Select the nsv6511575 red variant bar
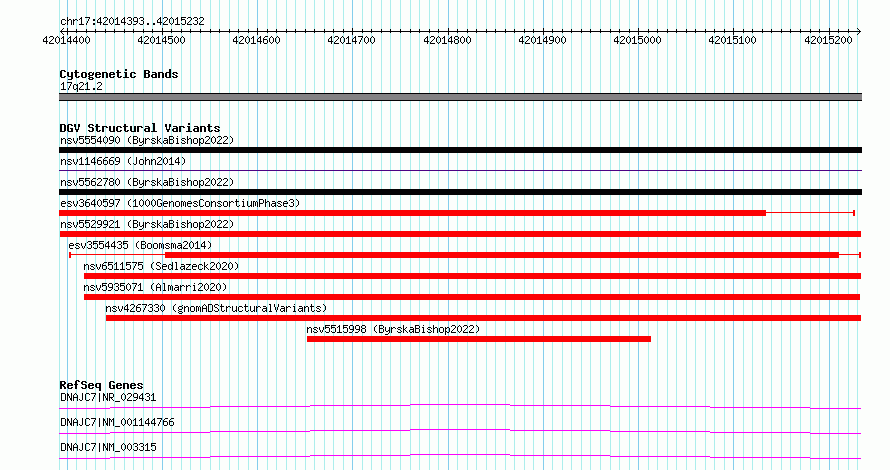The width and height of the screenshot is (890, 470). point(472,276)
